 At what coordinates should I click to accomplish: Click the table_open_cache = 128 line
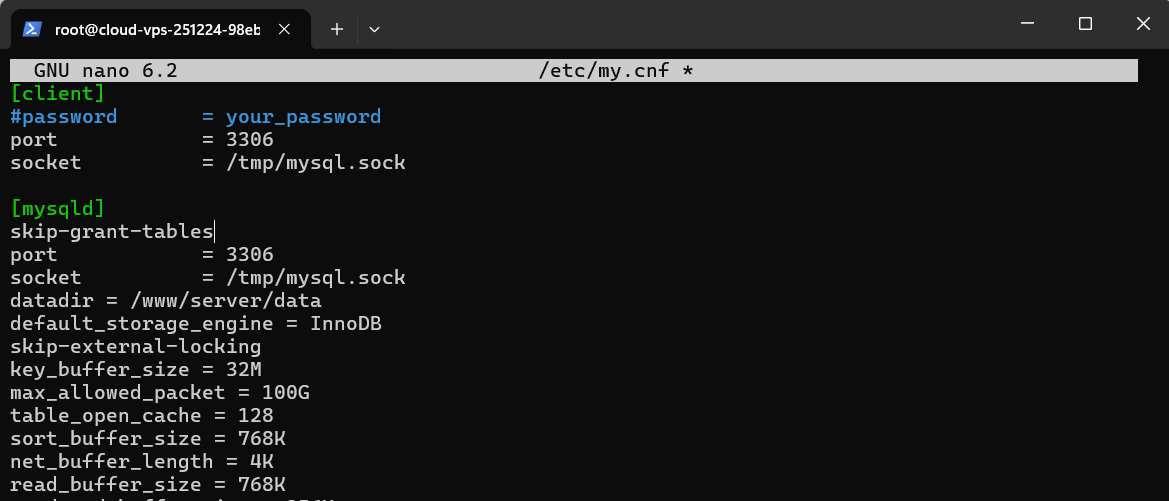(x=141, y=416)
